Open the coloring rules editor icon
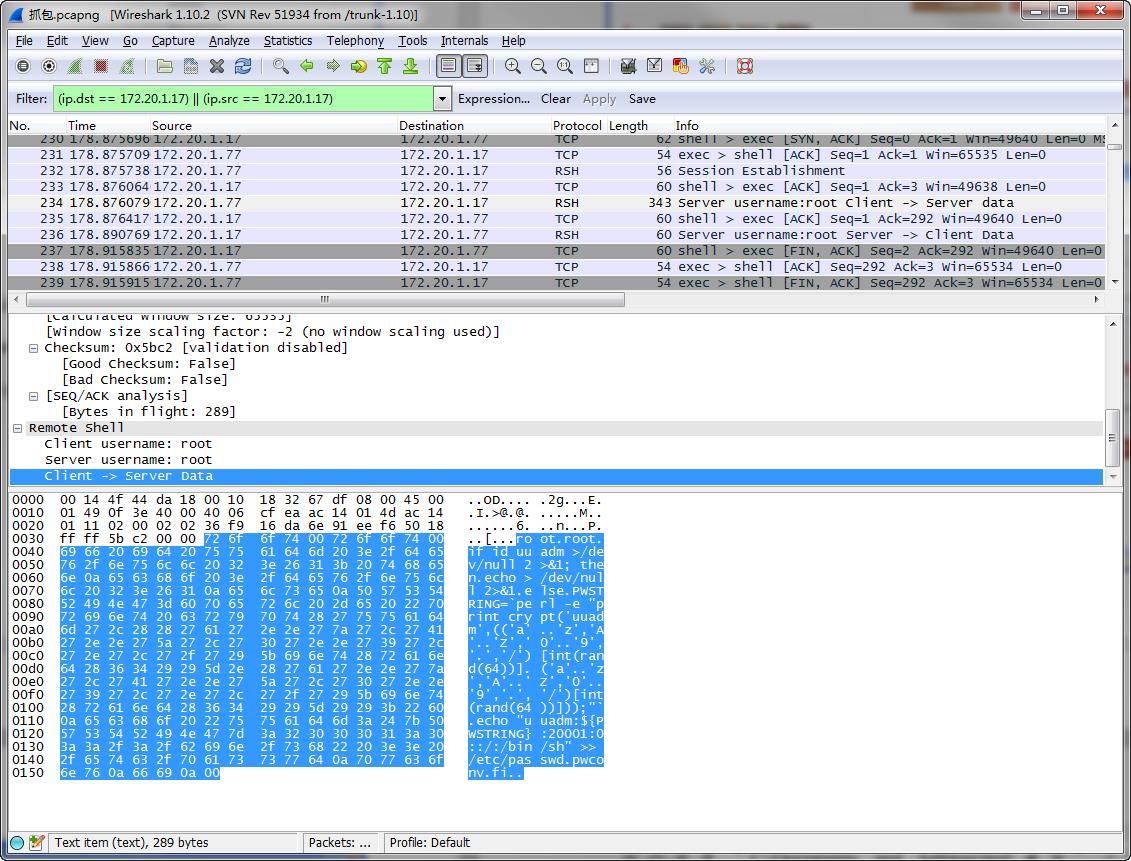1131x861 pixels. tap(681, 66)
